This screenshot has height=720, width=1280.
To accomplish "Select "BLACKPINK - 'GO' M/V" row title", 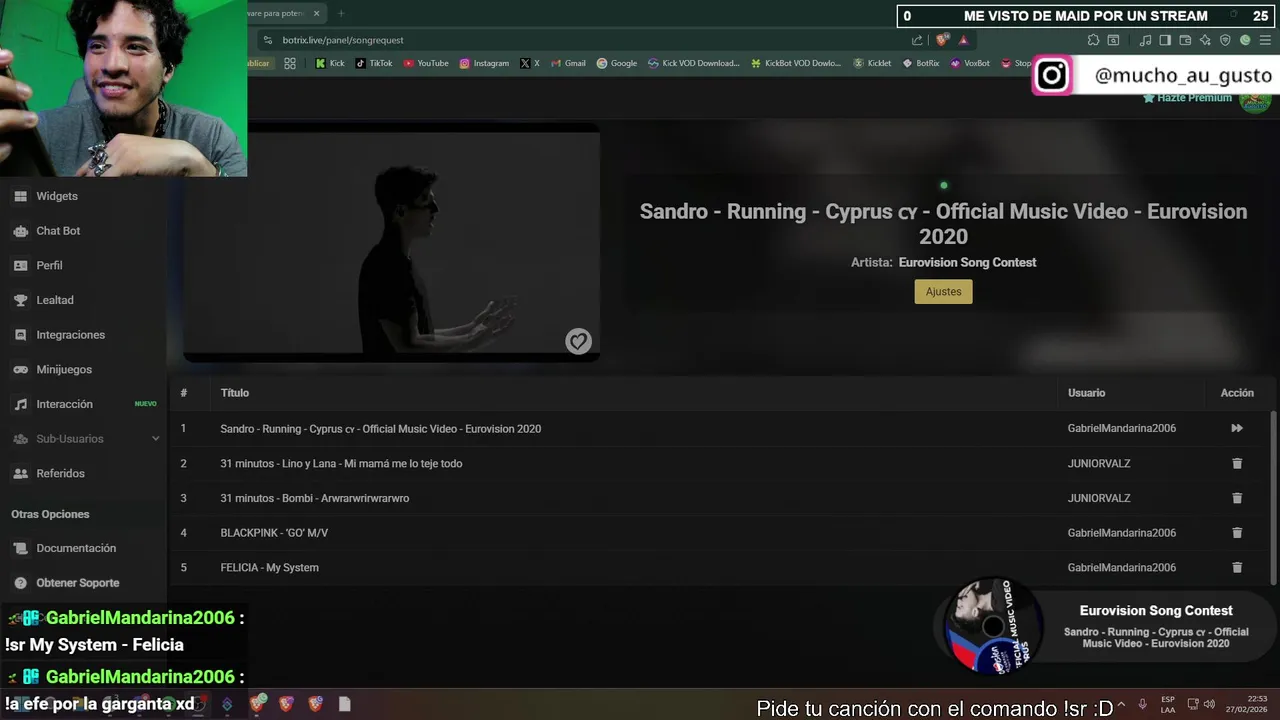I will pos(274,533).
